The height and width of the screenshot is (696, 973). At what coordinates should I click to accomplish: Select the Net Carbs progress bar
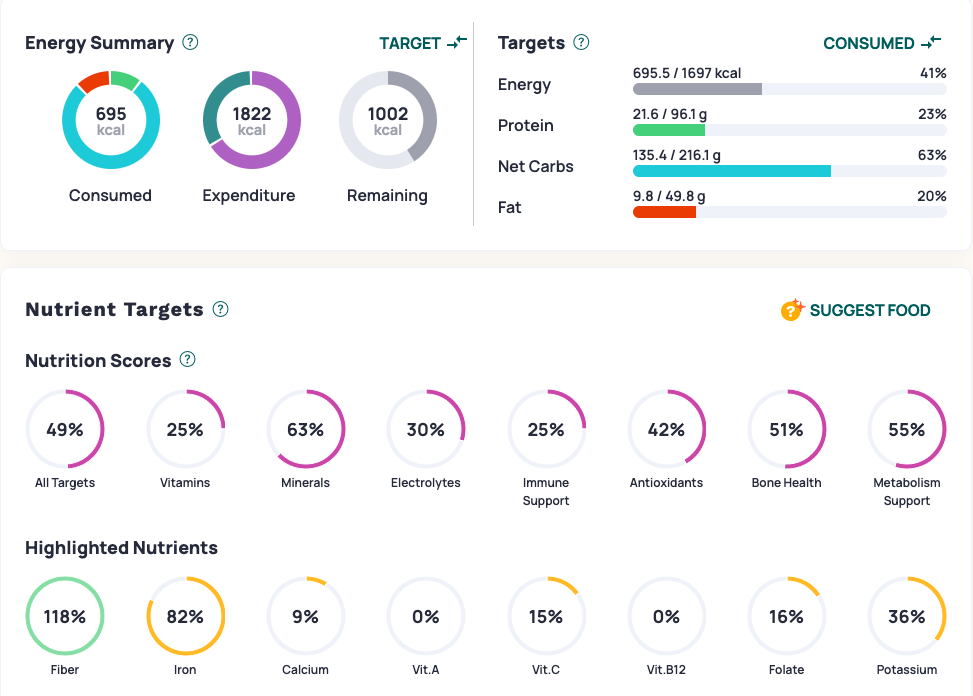[789, 171]
